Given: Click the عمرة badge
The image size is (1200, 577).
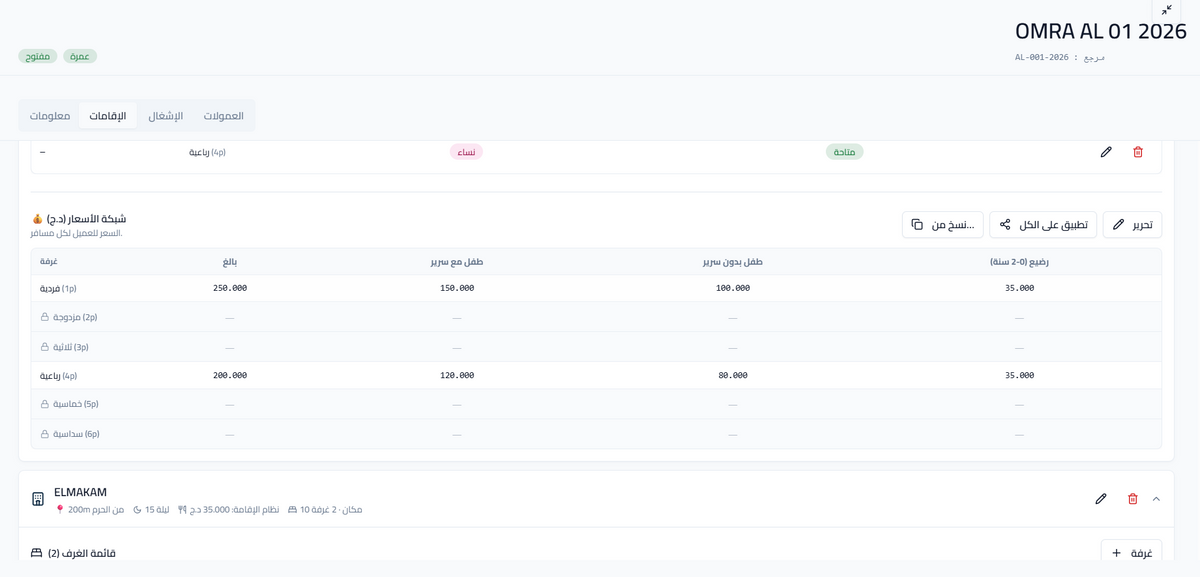Looking at the screenshot, I should coord(80,56).
